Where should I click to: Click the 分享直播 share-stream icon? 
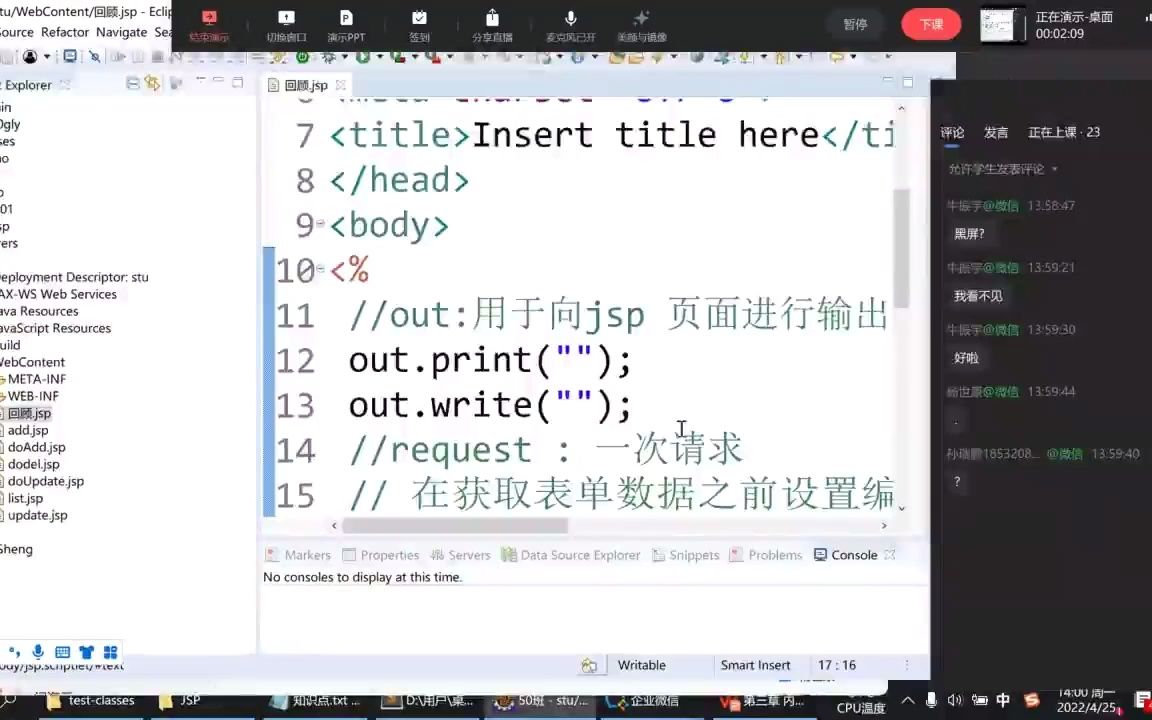[492, 24]
